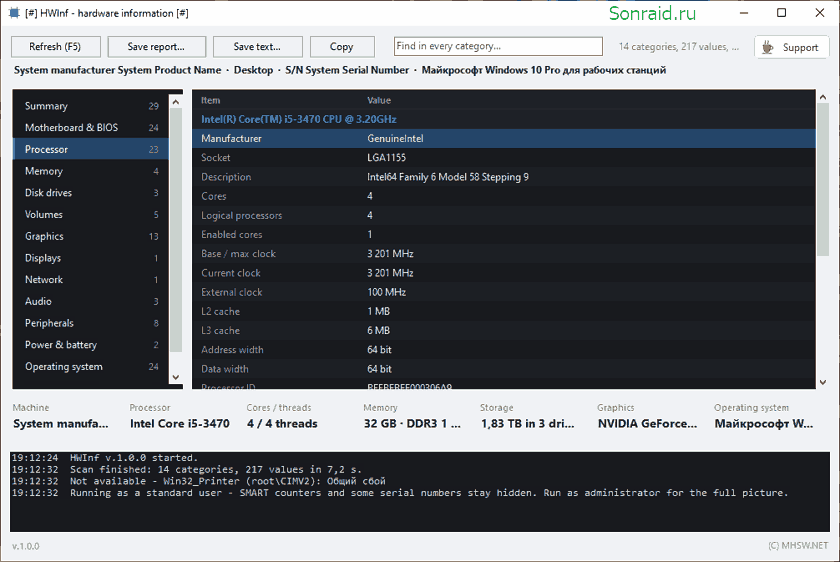Viewport: 840px width, 562px height.
Task: Select the Current clock row
Action: pyautogui.click(x=504, y=273)
